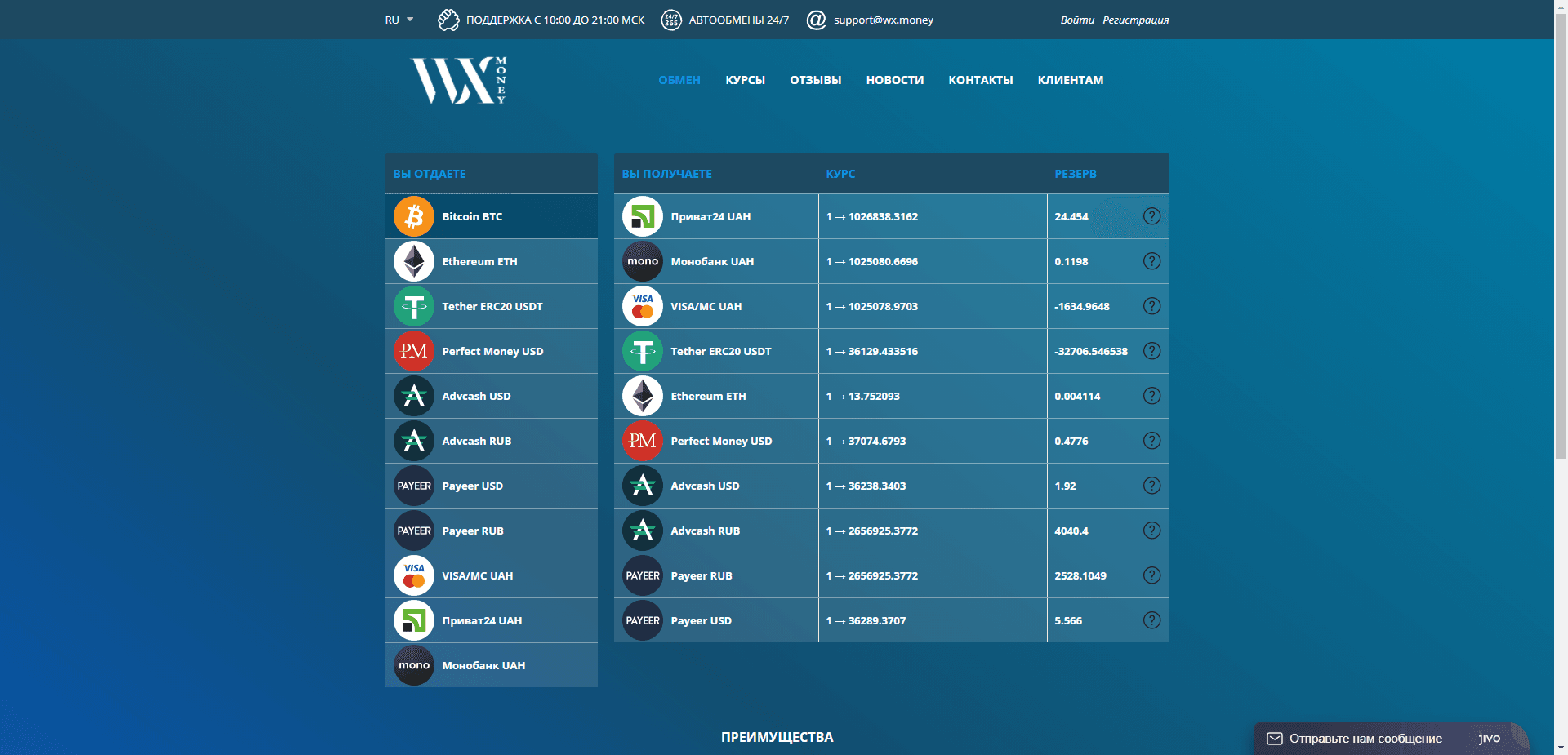Open the Регистрация page
The width and height of the screenshot is (1568, 755).
1136,20
